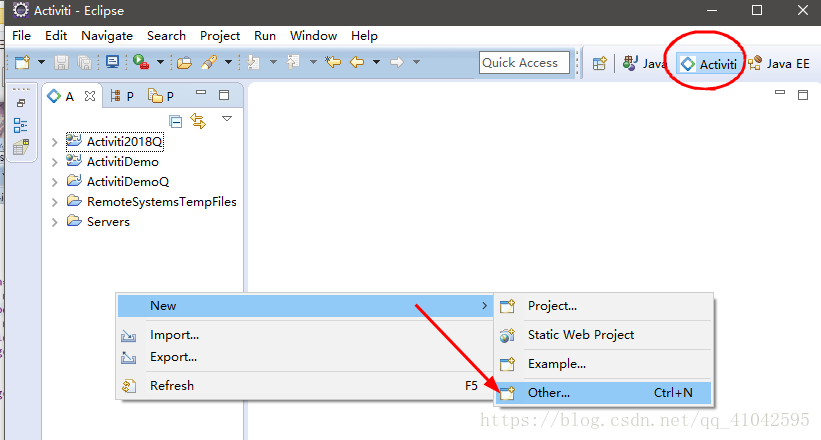Open the Search toolbar dropdown arrow

(x=228, y=62)
